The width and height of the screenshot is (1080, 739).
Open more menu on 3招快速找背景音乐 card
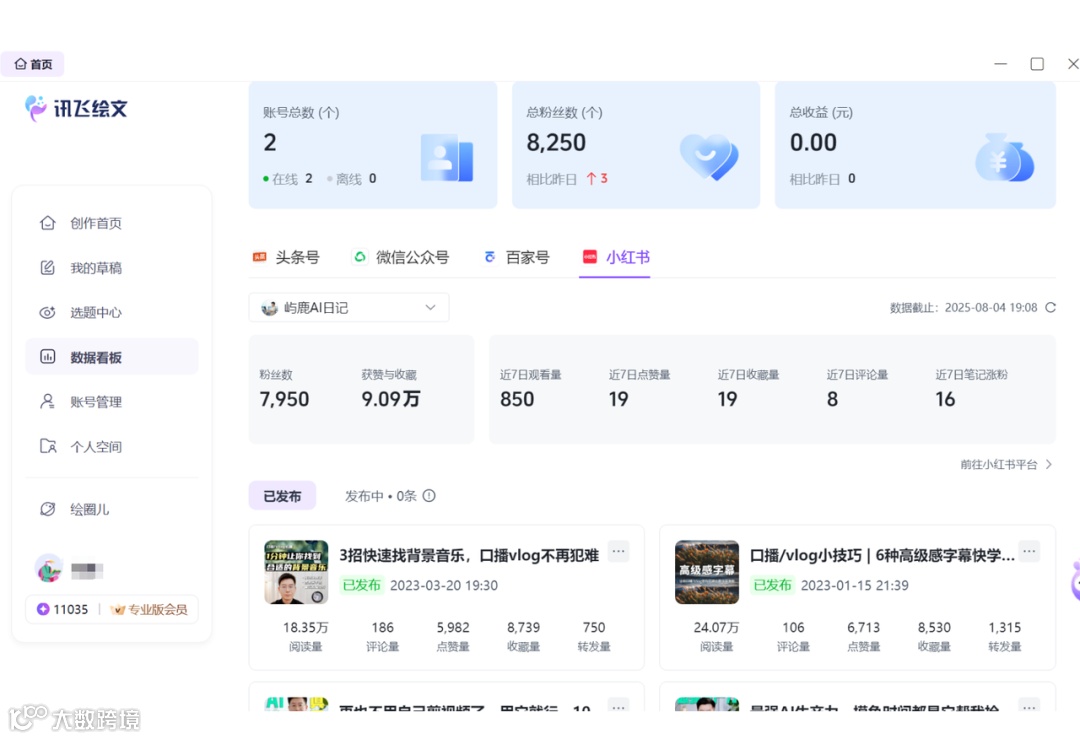(619, 552)
